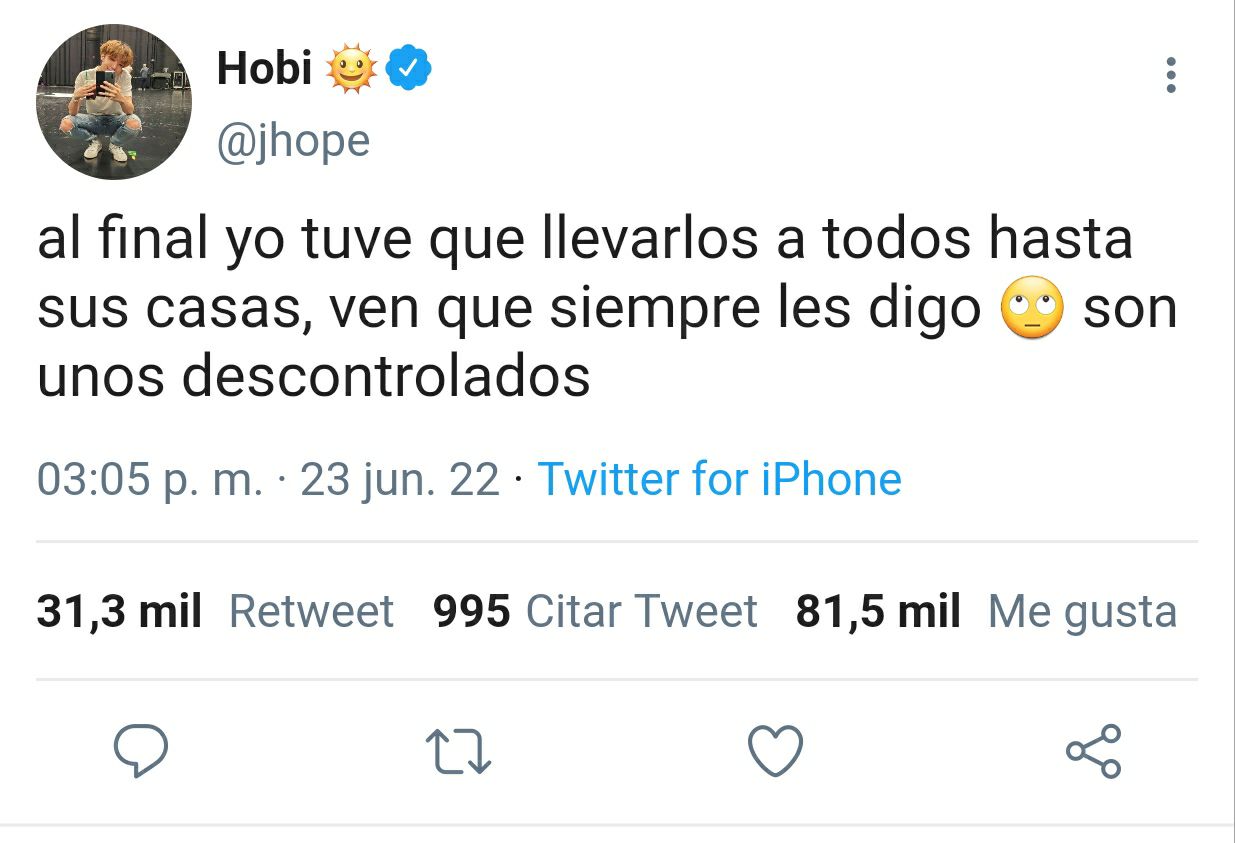The image size is (1235, 843).
Task: Click the 23 jun. 22 date
Action: (x=400, y=480)
